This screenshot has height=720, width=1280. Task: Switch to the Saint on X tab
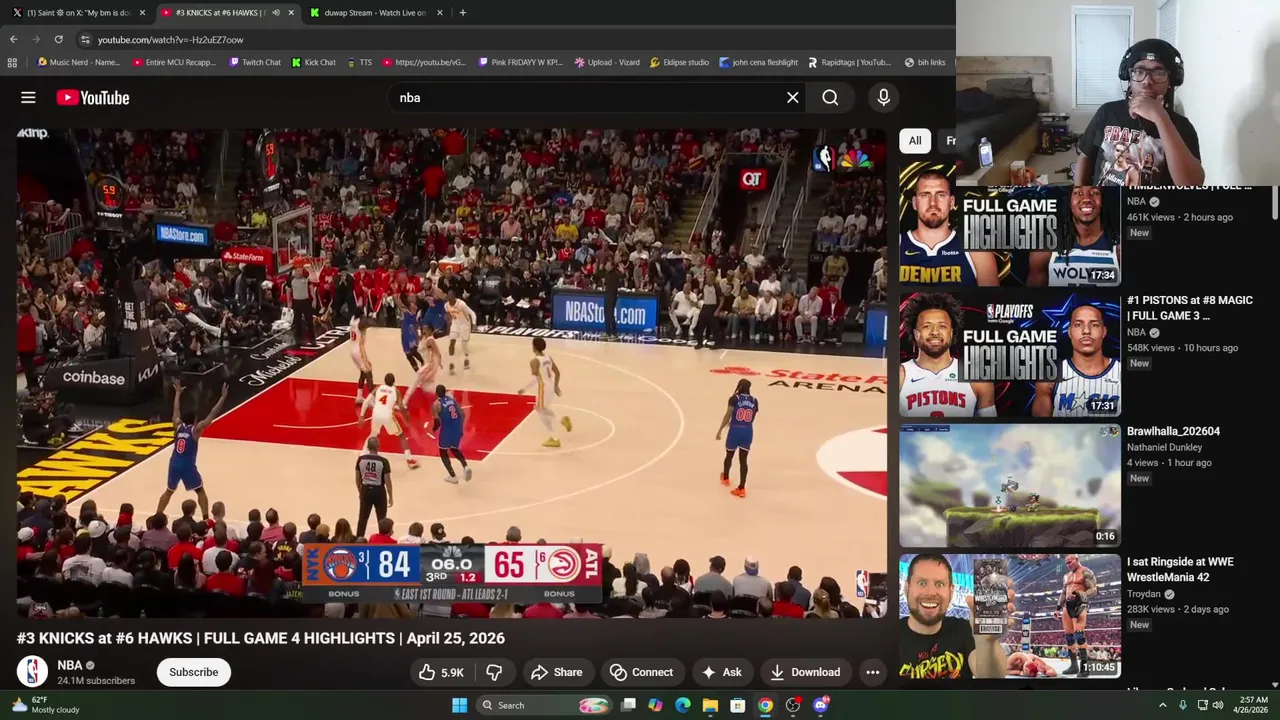coord(78,12)
